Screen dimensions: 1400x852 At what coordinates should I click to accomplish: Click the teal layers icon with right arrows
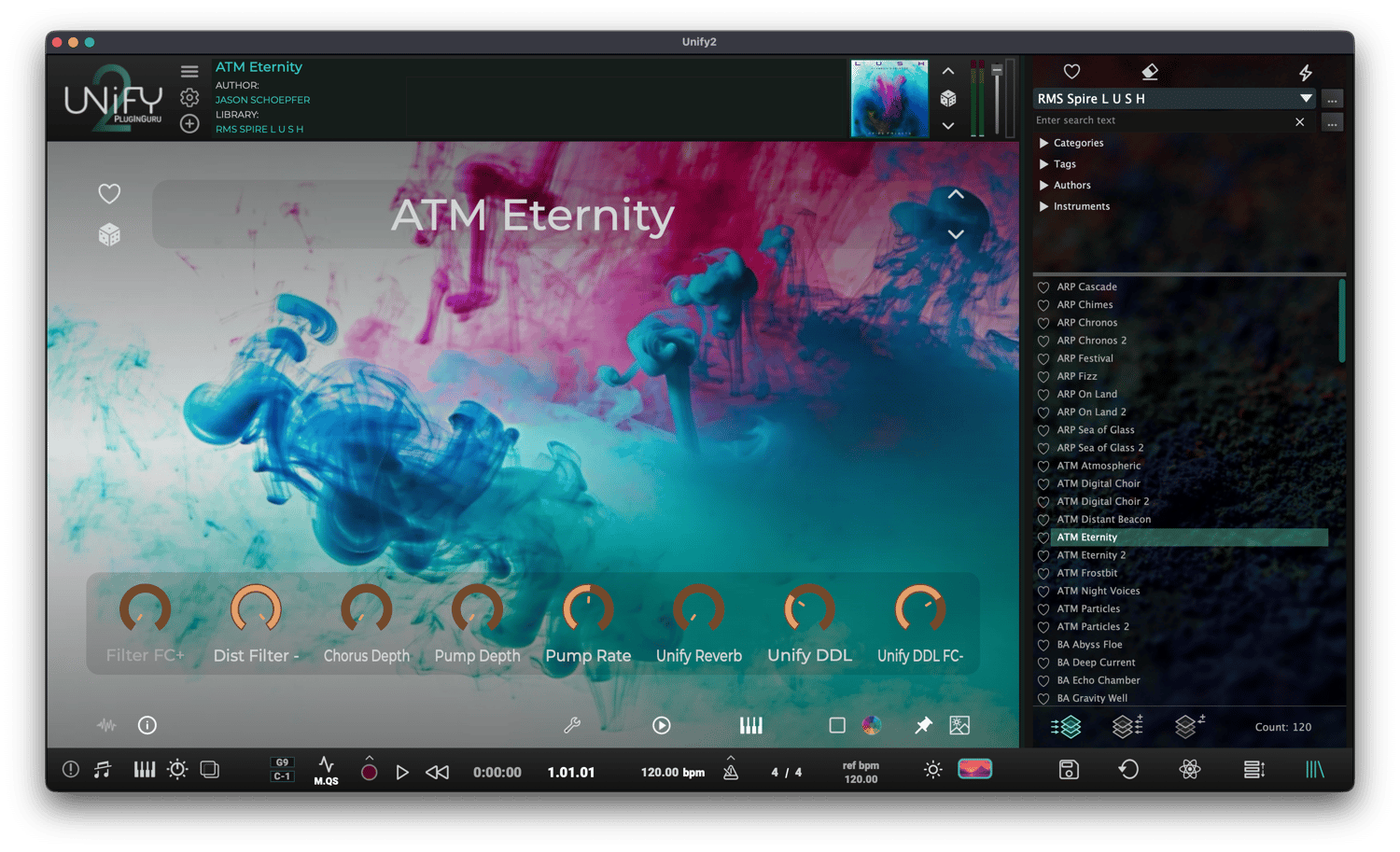[1066, 726]
